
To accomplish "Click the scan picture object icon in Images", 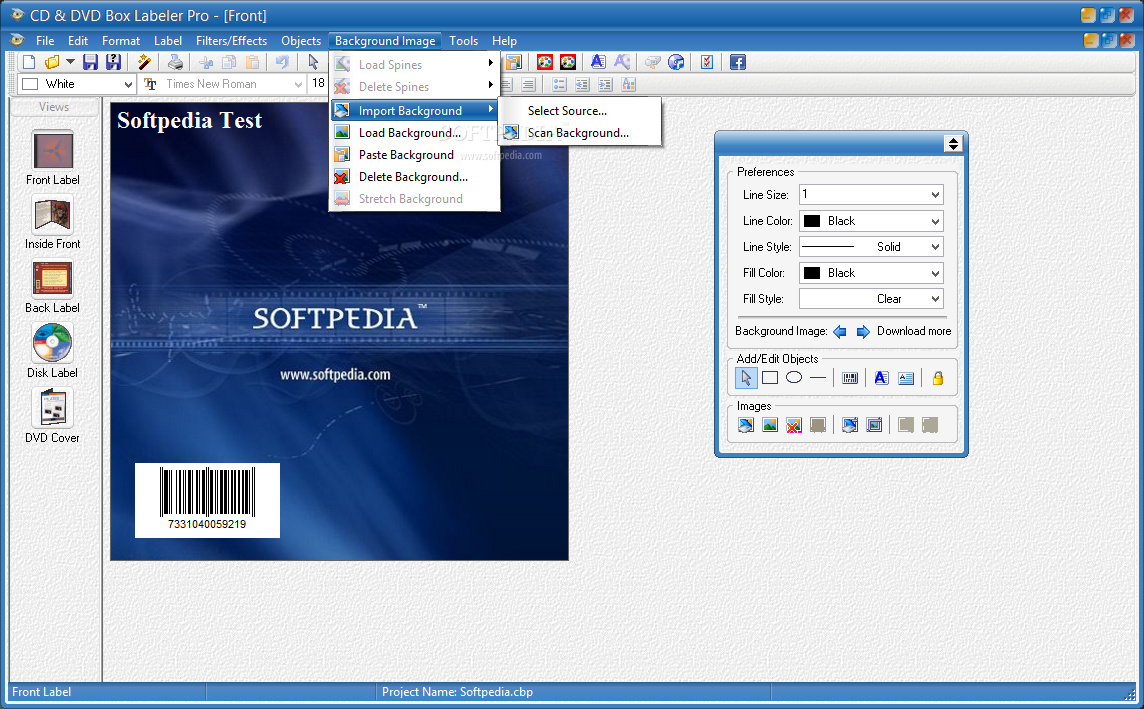I will 850,425.
